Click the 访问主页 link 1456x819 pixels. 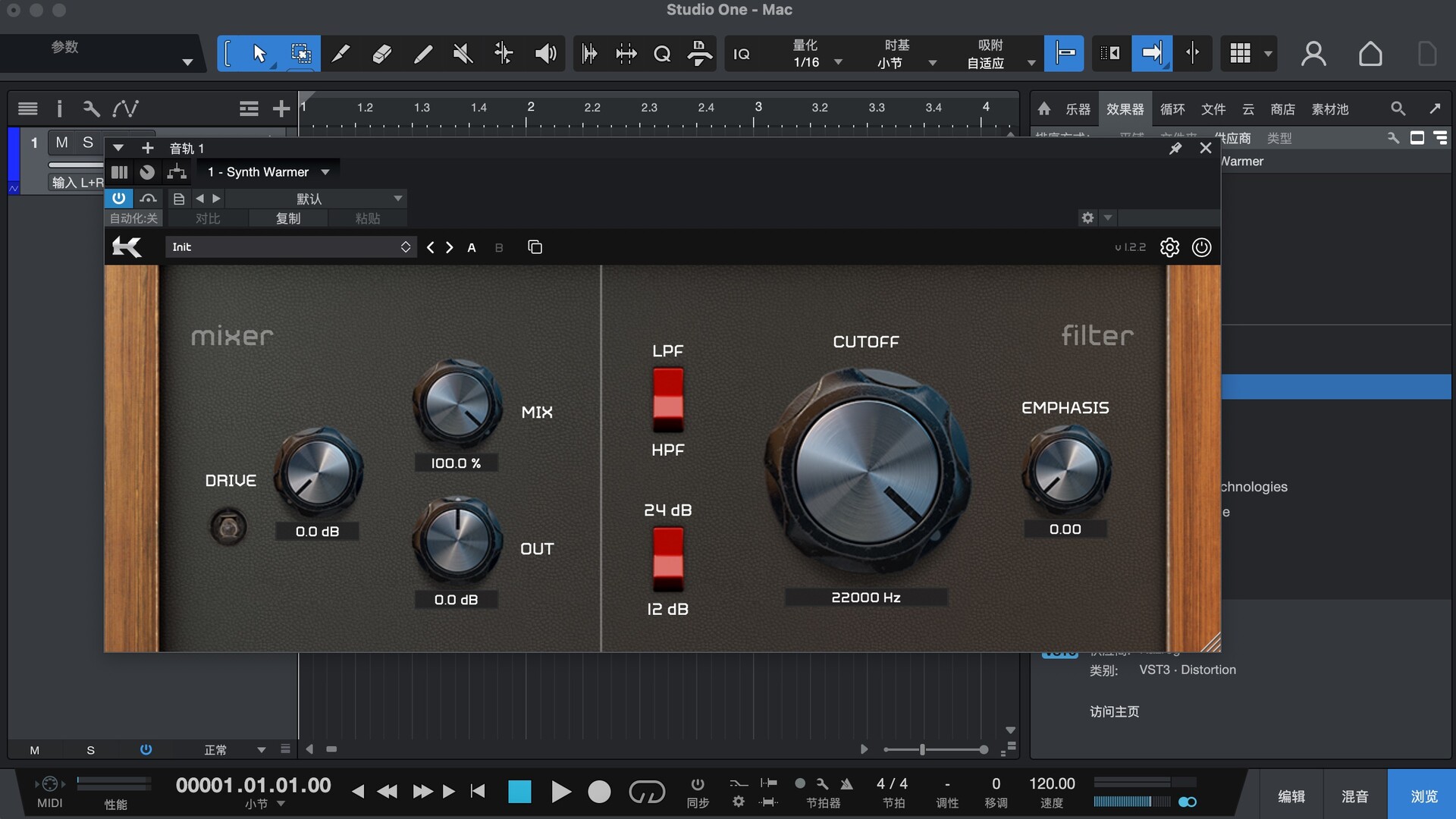click(x=1114, y=711)
